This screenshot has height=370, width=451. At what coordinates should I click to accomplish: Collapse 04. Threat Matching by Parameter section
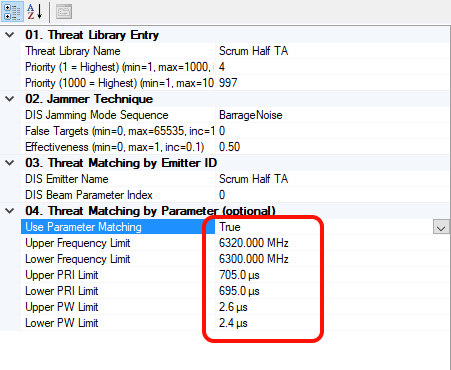(10, 211)
